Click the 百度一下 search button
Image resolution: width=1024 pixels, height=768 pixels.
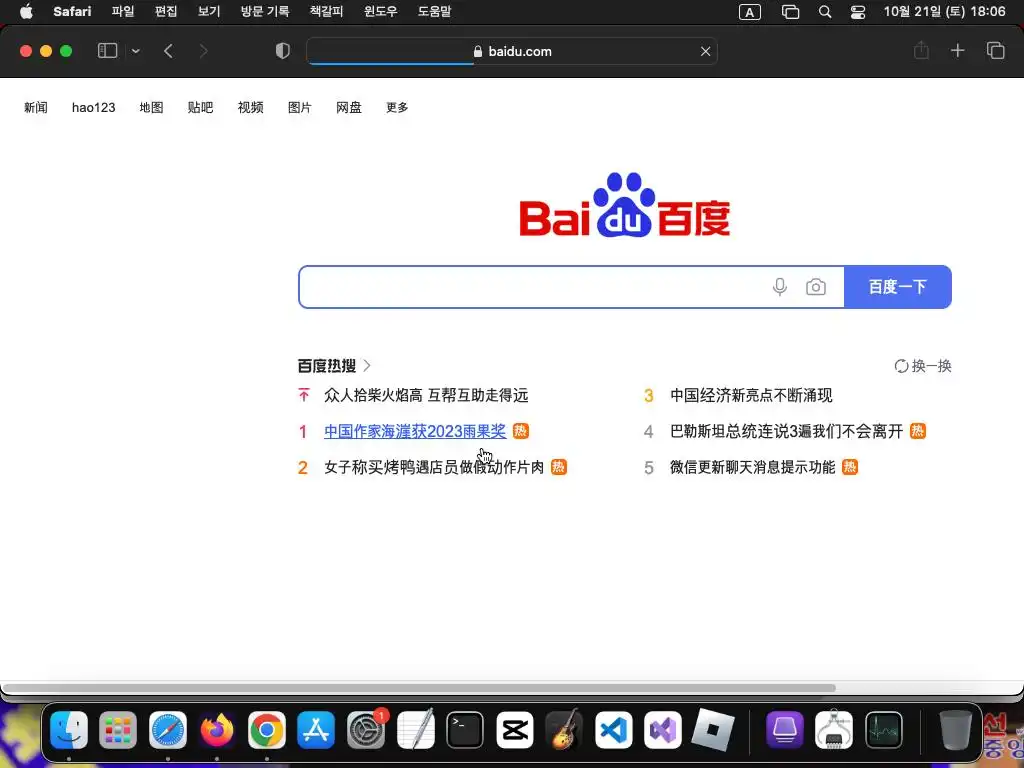coord(897,287)
